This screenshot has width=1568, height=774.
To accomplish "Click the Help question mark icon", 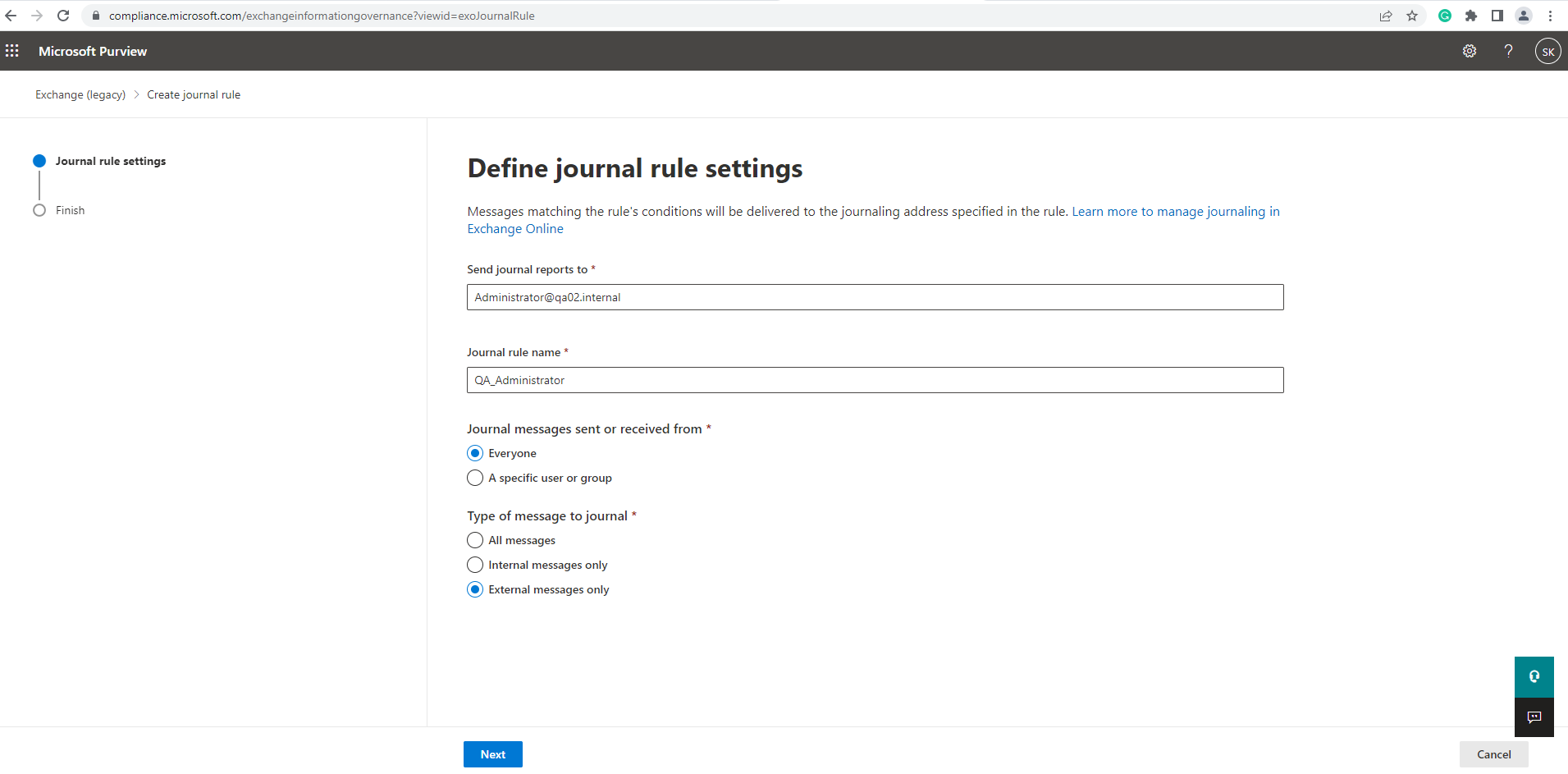I will [1508, 51].
